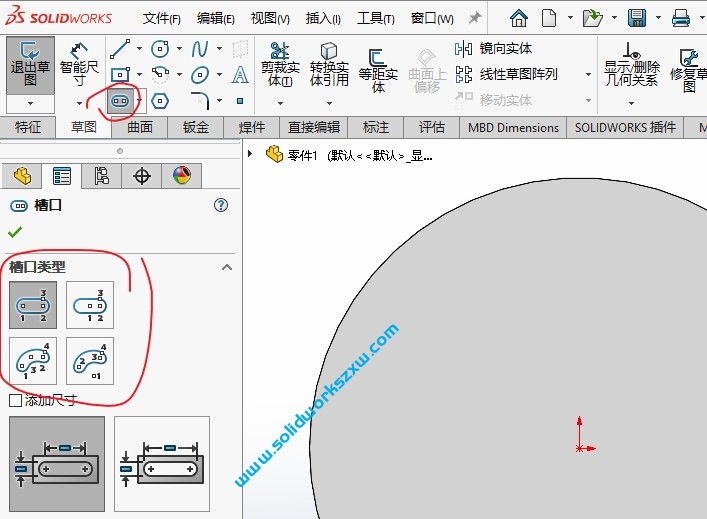Click the Slot tool in sketch toolbar
Screen dimensions: 707x519
120,101
